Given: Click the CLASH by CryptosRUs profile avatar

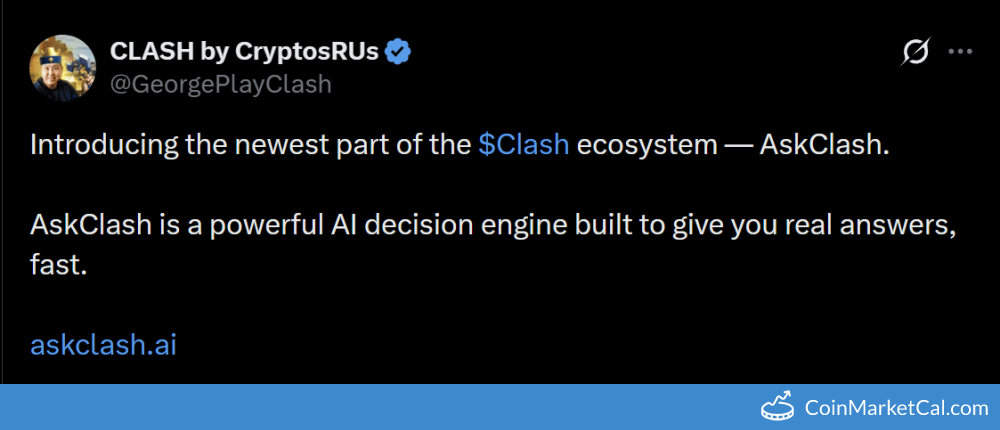Looking at the screenshot, I should pos(65,66).
